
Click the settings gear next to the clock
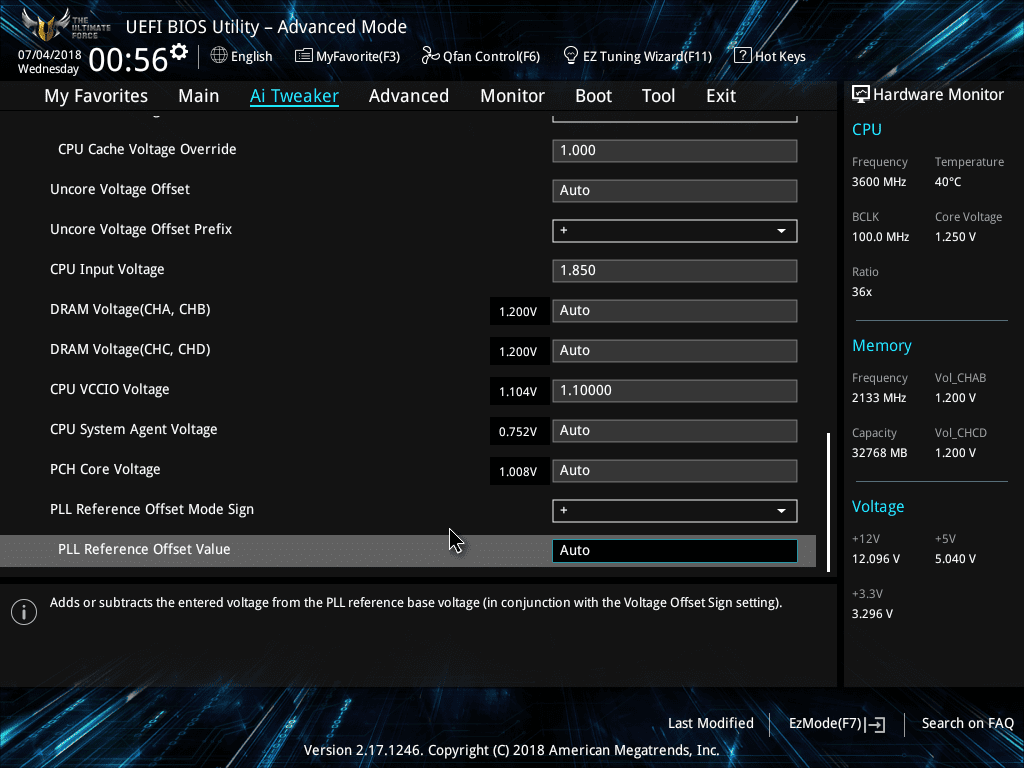click(179, 52)
